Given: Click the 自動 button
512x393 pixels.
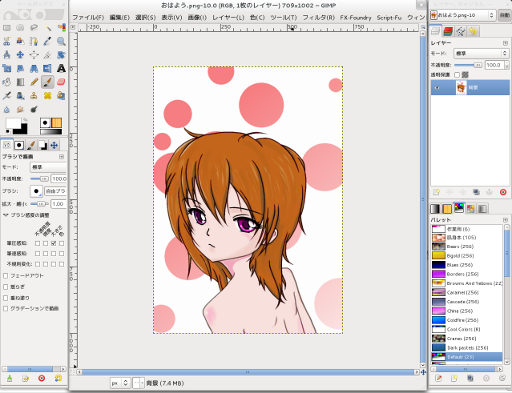Looking at the screenshot, I should [505, 15].
